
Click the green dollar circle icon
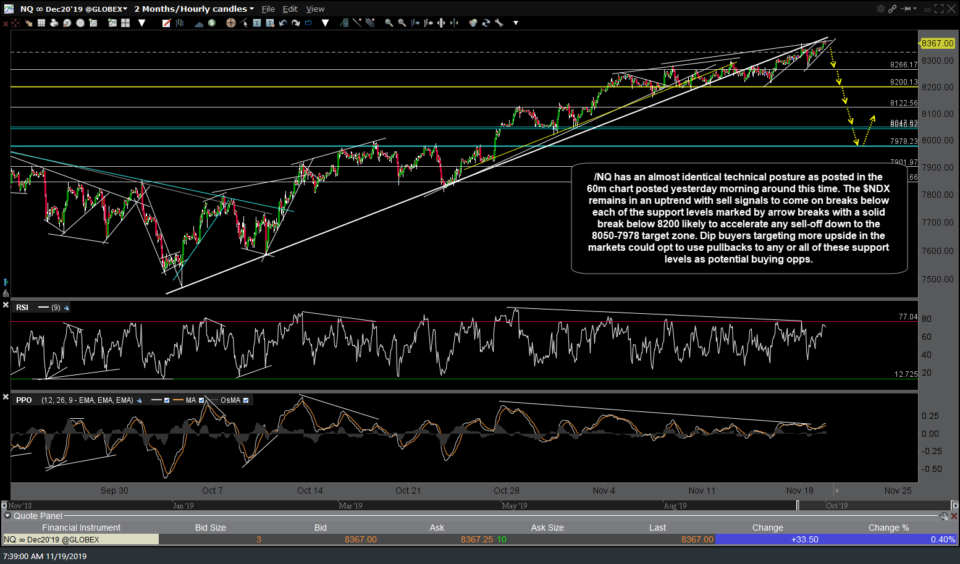click(x=211, y=23)
